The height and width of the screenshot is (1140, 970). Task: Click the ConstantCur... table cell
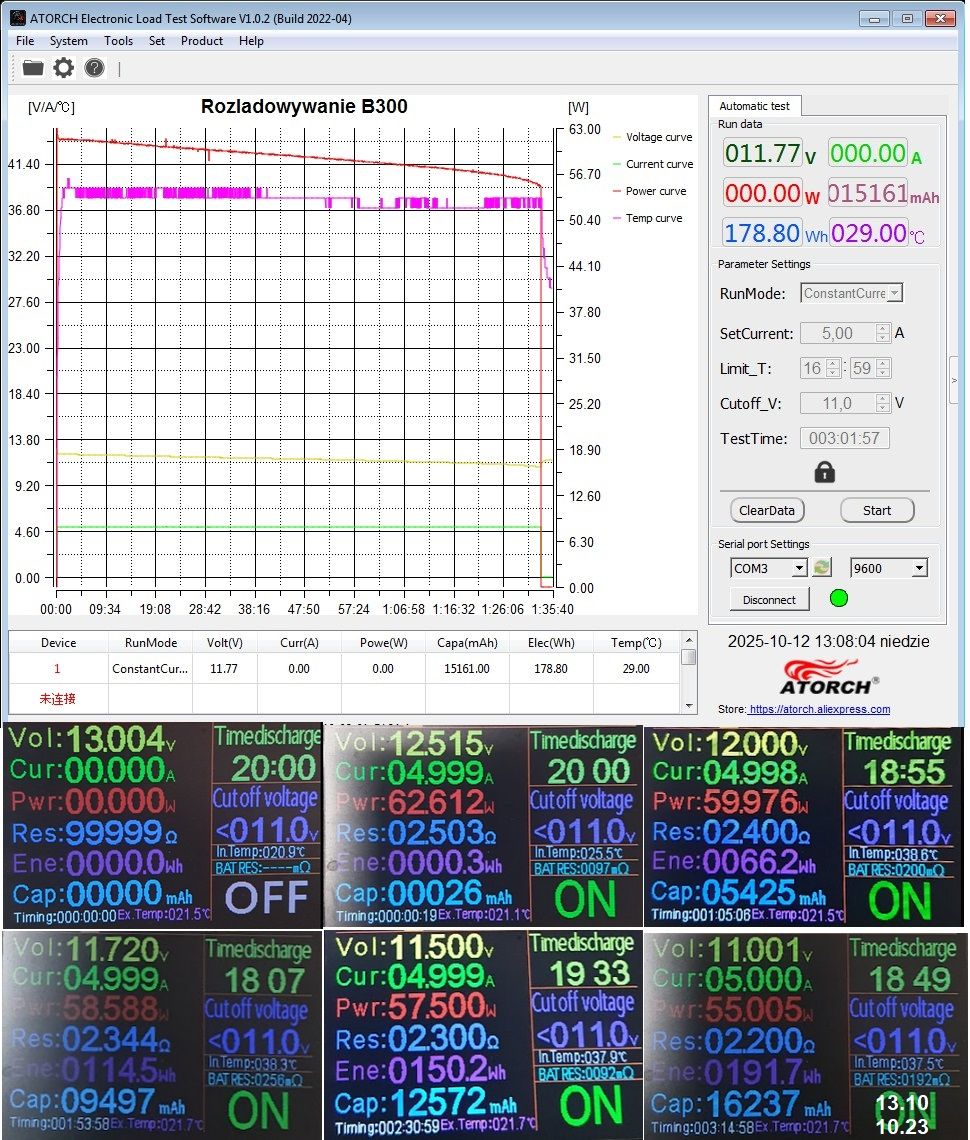150,668
